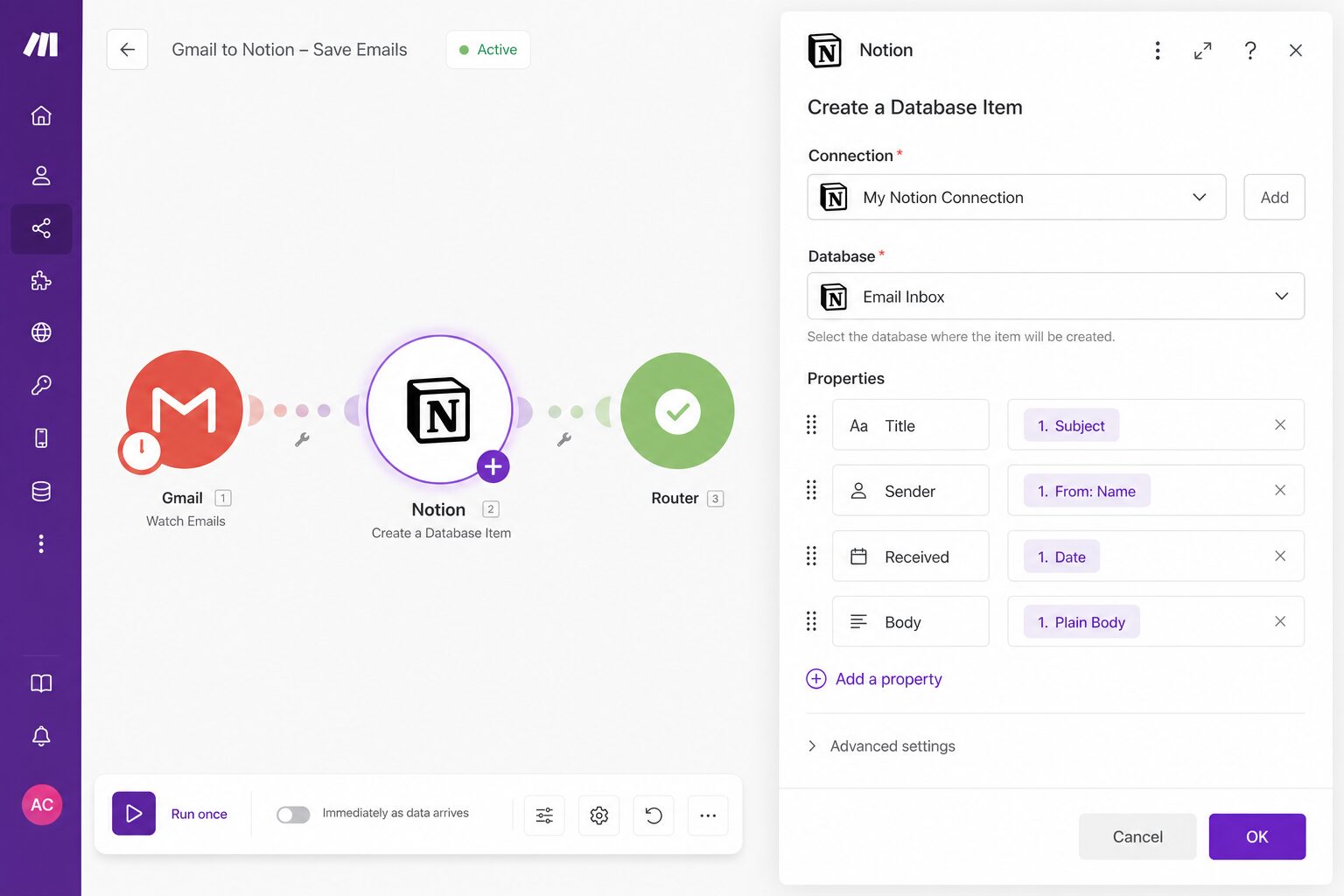Click scenario name Gmail to Notion – Save Emails
Screen dimensions: 1344x896
(290, 50)
